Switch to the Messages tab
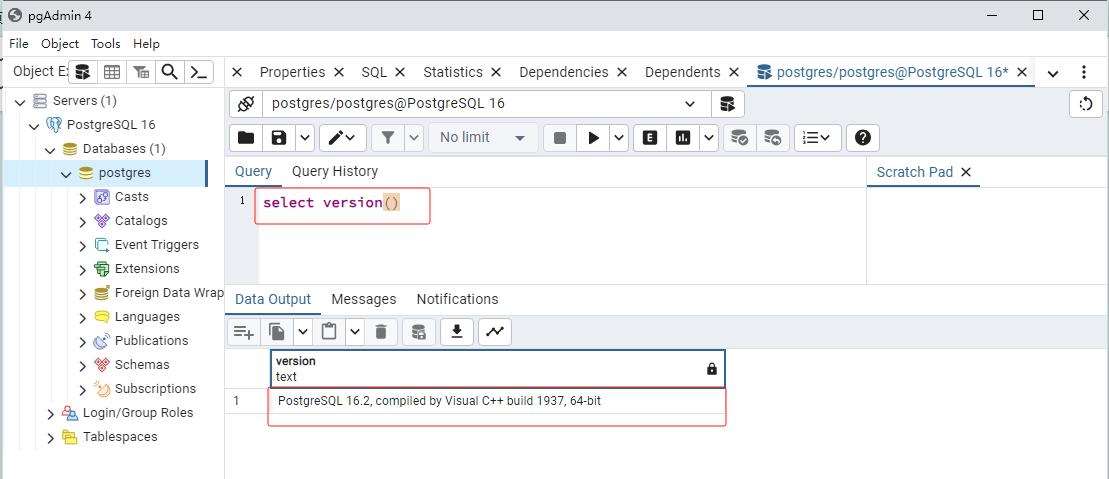The width and height of the screenshot is (1109, 479). (363, 299)
